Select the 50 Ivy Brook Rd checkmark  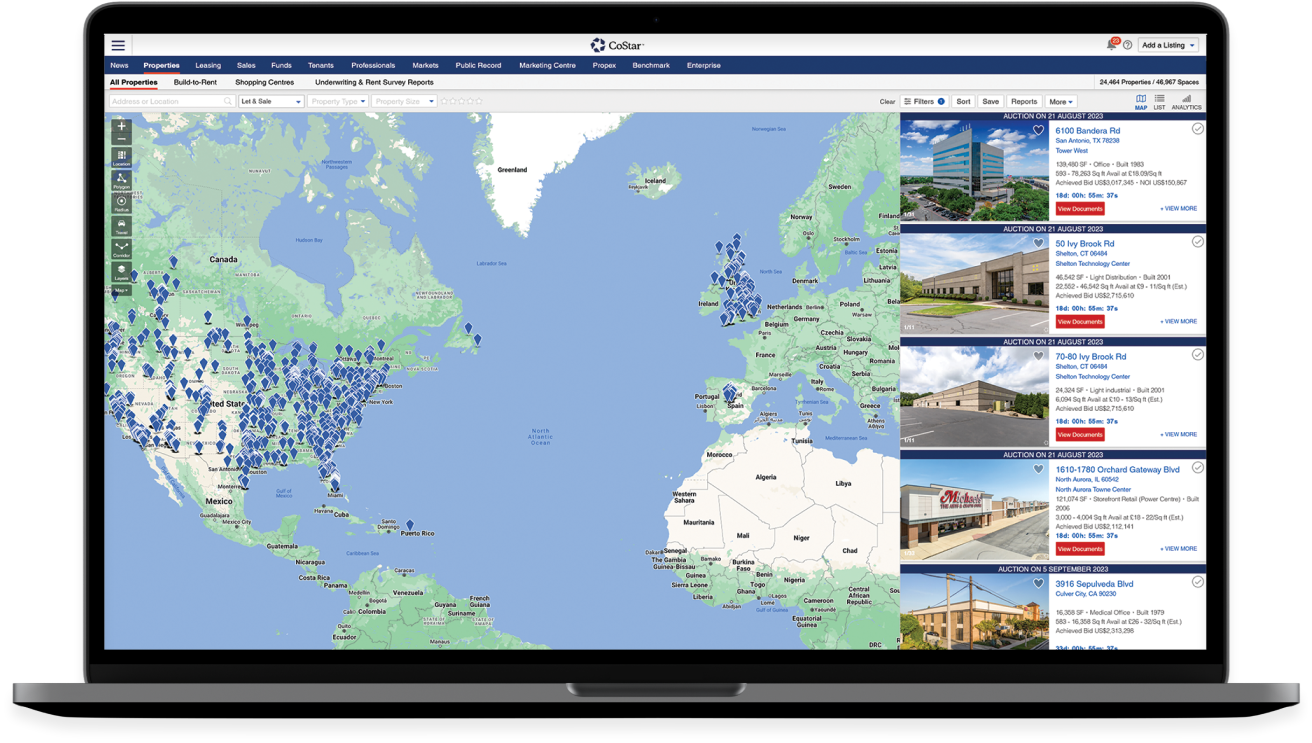(1197, 242)
